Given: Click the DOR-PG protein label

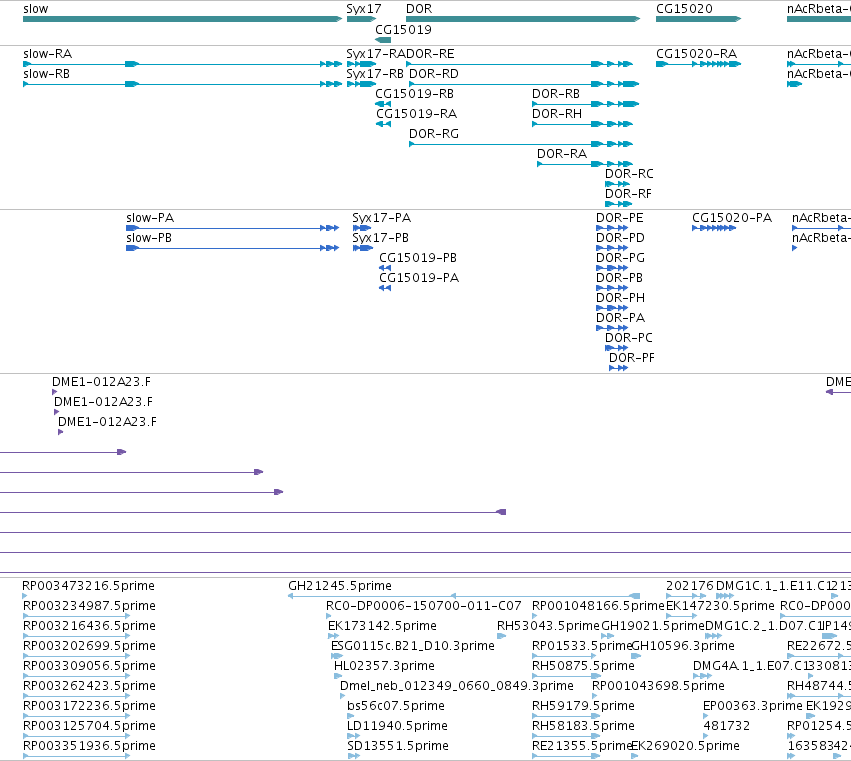Looking at the screenshot, I should (620, 258).
